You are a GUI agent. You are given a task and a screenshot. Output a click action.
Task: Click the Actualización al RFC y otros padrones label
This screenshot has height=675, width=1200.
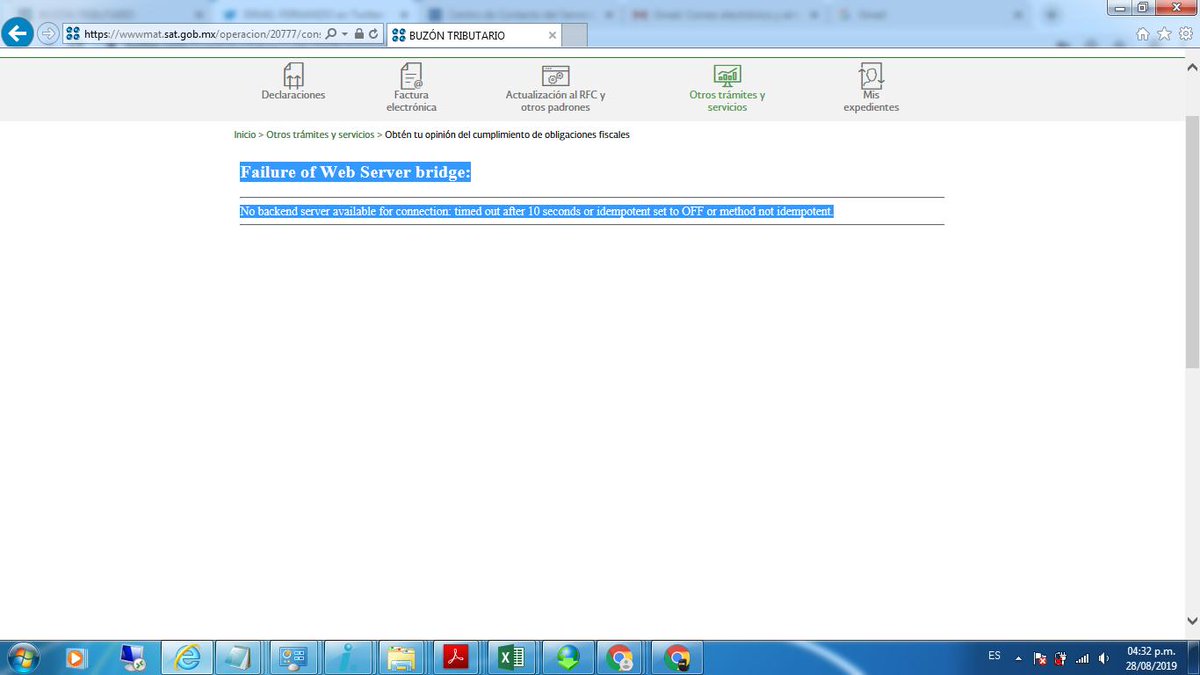(x=555, y=101)
